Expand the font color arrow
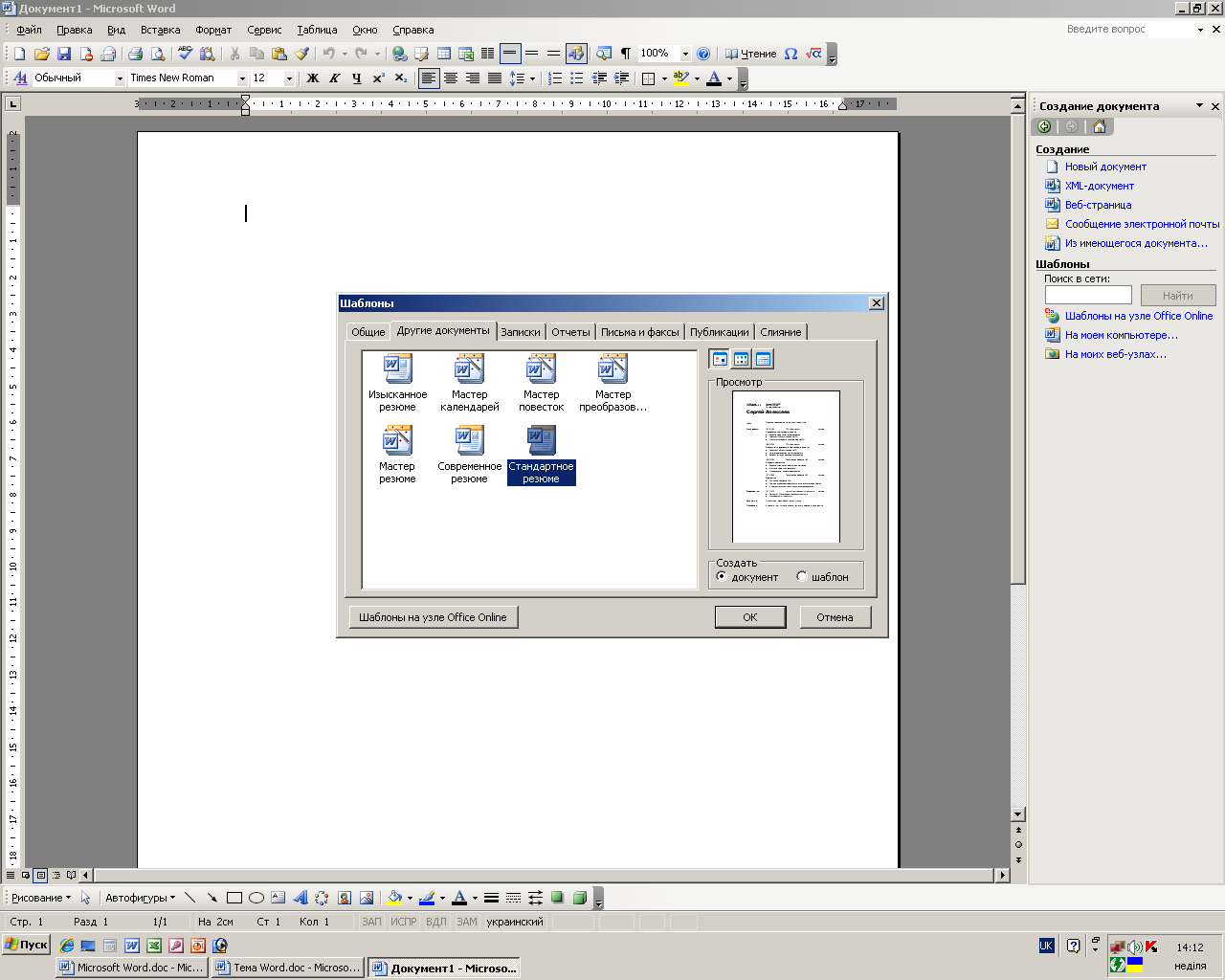Viewport: 1225px width, 980px height. (x=729, y=78)
